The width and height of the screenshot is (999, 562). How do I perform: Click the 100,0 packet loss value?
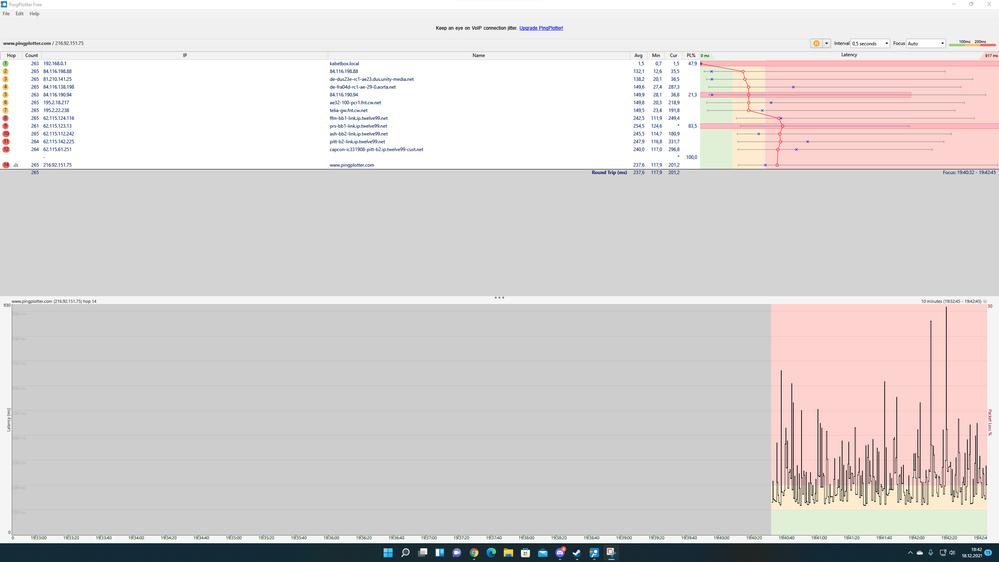click(691, 157)
